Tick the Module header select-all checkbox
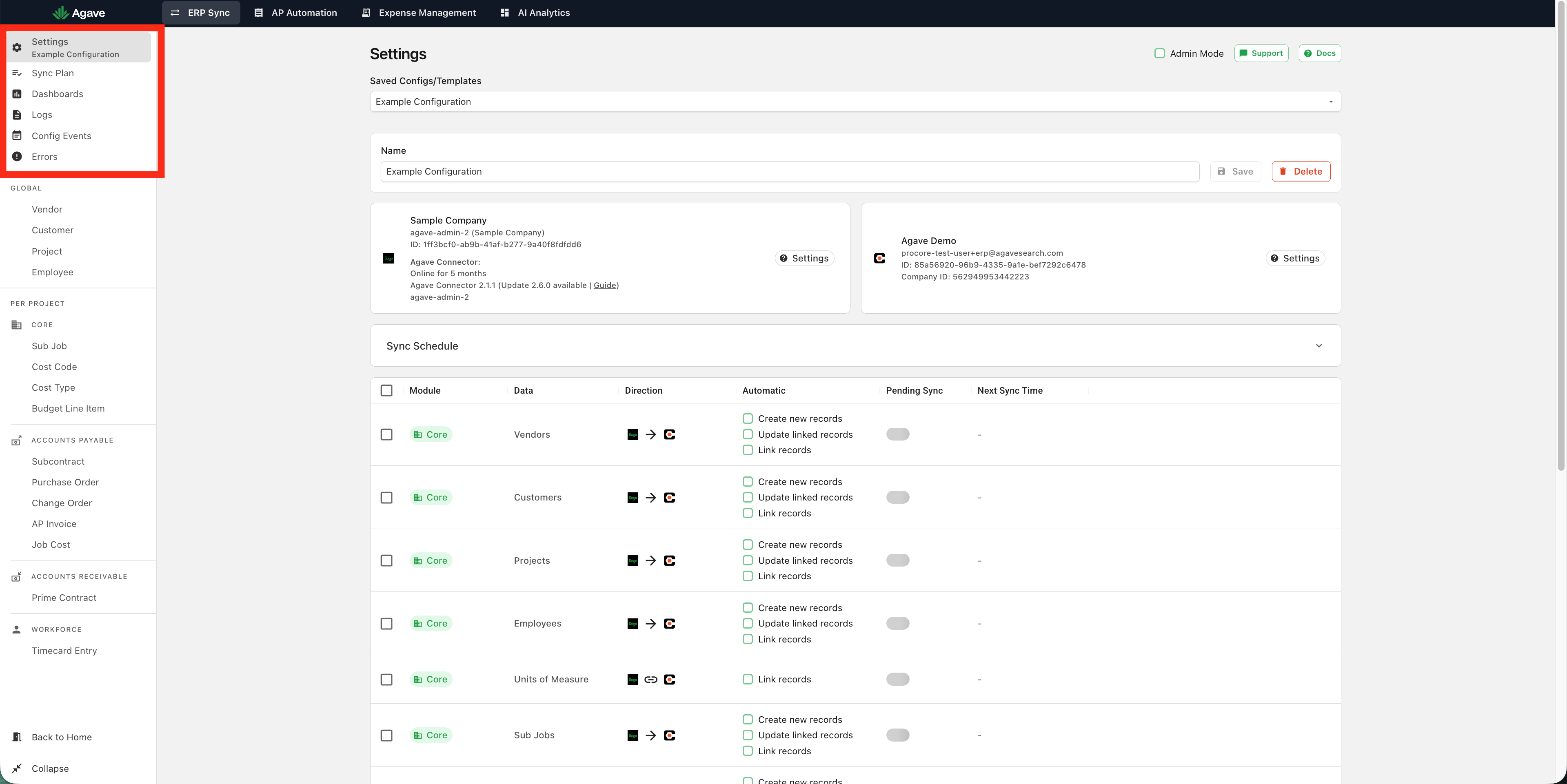1567x784 pixels. [x=386, y=390]
